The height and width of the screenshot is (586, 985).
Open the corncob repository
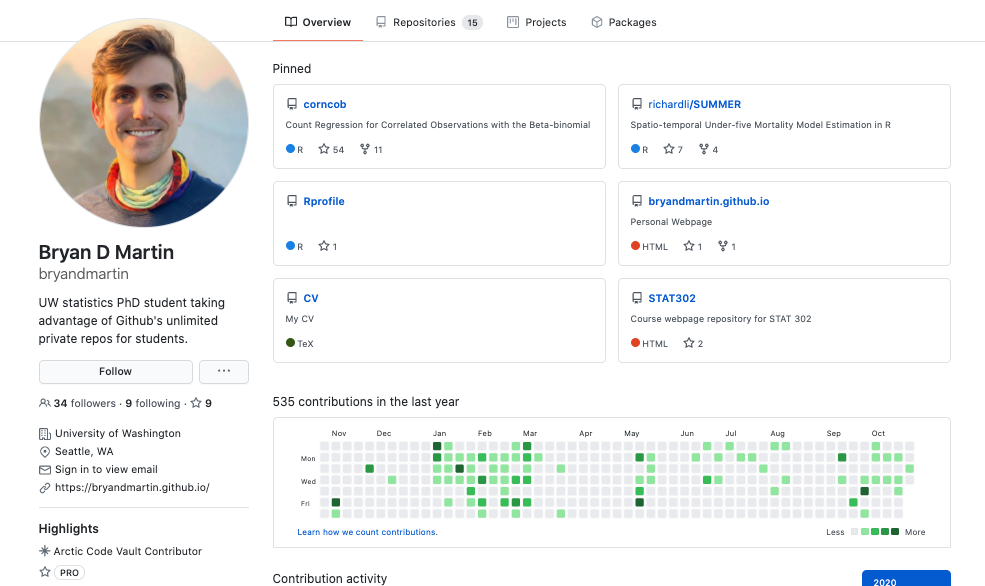tap(325, 104)
